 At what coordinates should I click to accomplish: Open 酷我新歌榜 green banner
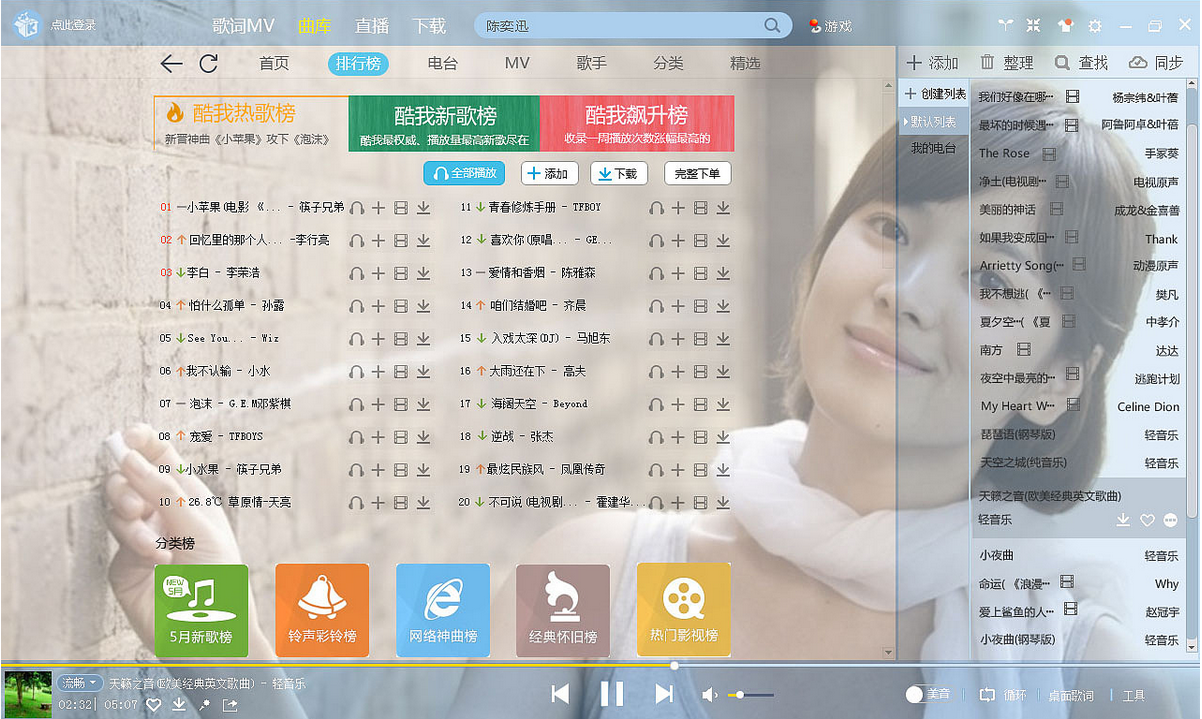tap(444, 124)
